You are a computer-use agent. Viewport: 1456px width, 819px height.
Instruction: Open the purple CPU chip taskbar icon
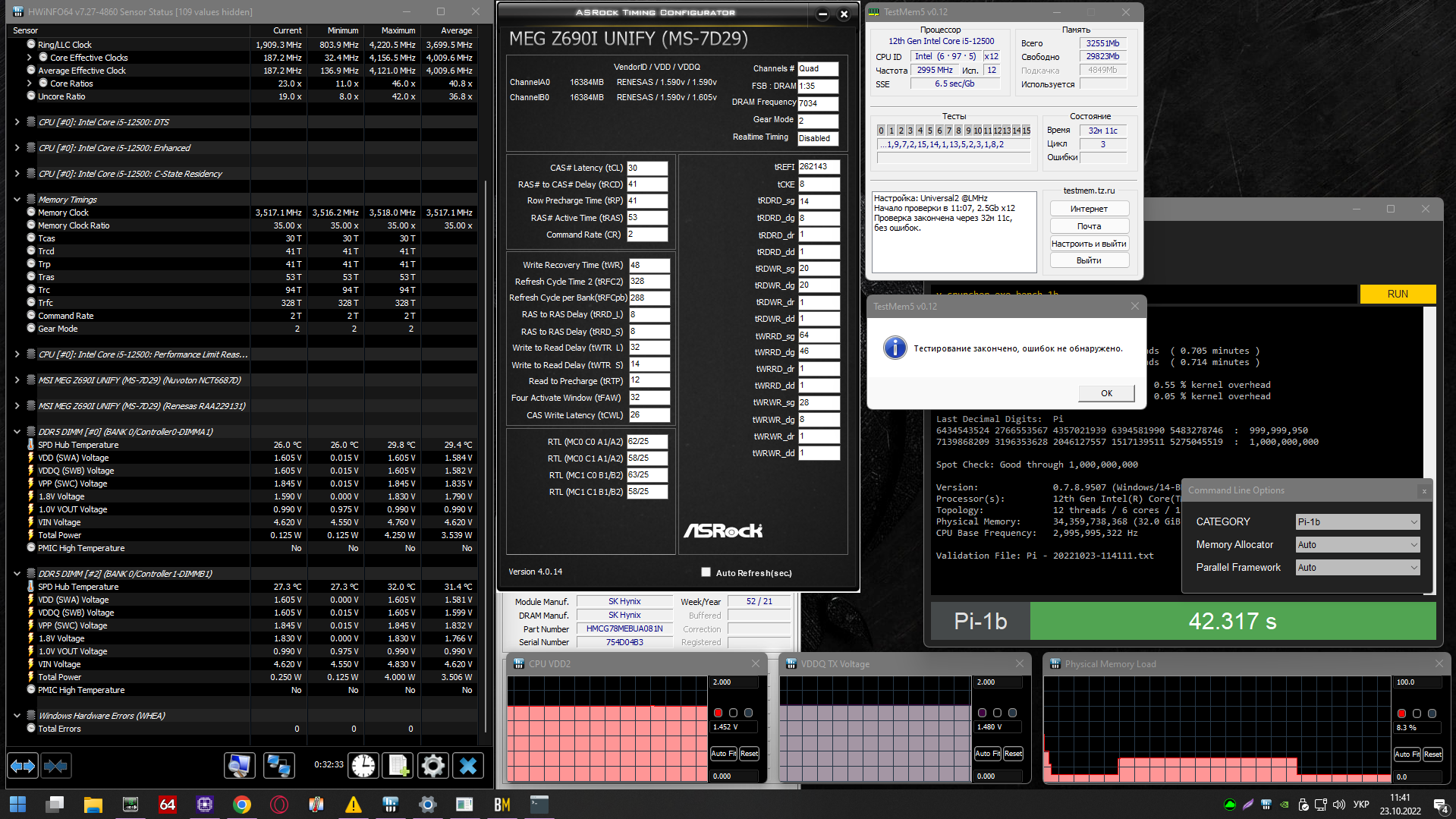[205, 805]
